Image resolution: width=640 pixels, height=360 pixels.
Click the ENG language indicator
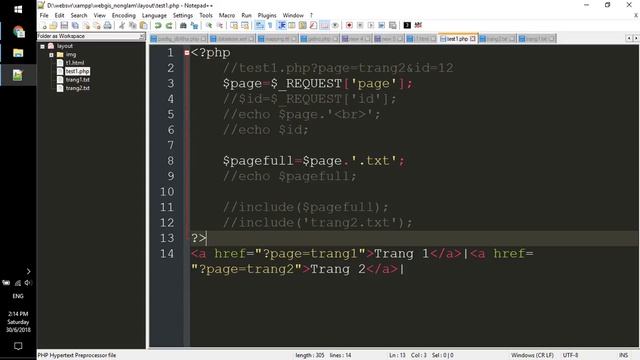click(x=18, y=296)
